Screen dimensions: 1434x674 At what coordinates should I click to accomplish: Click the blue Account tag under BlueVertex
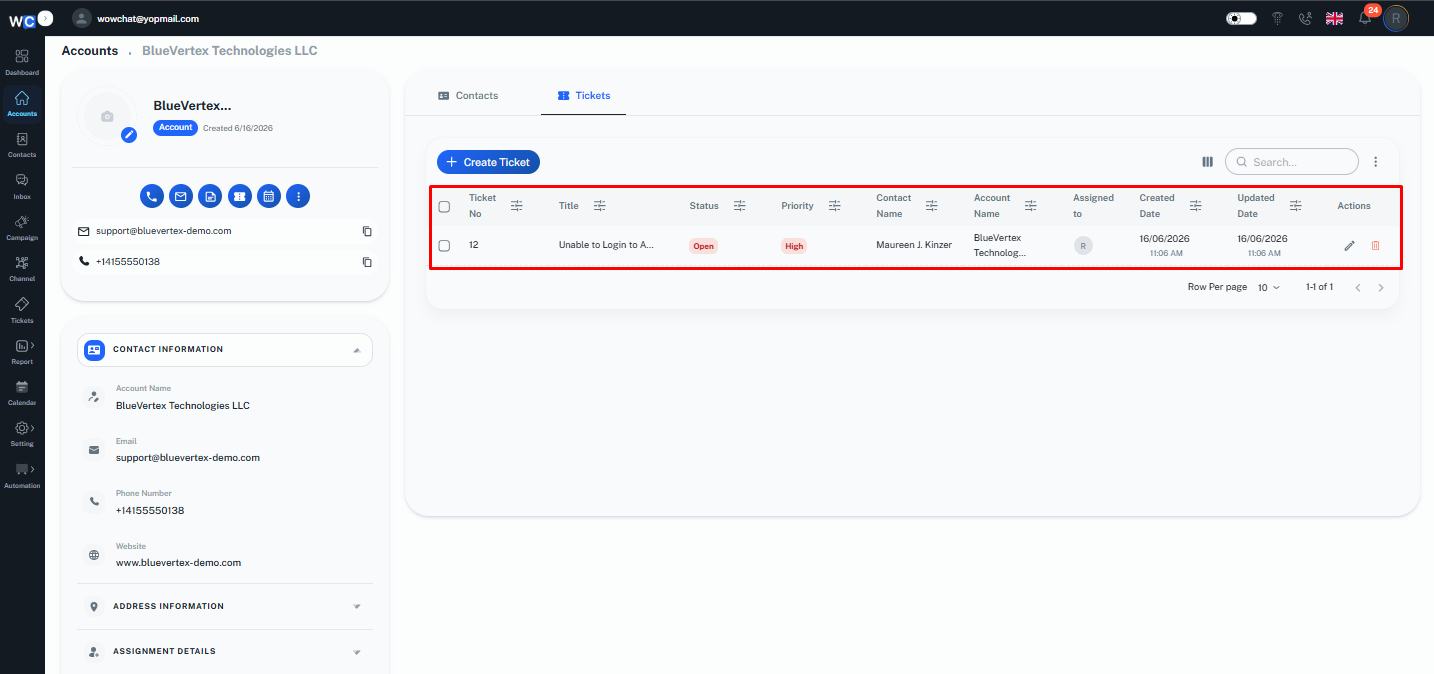[x=176, y=128]
